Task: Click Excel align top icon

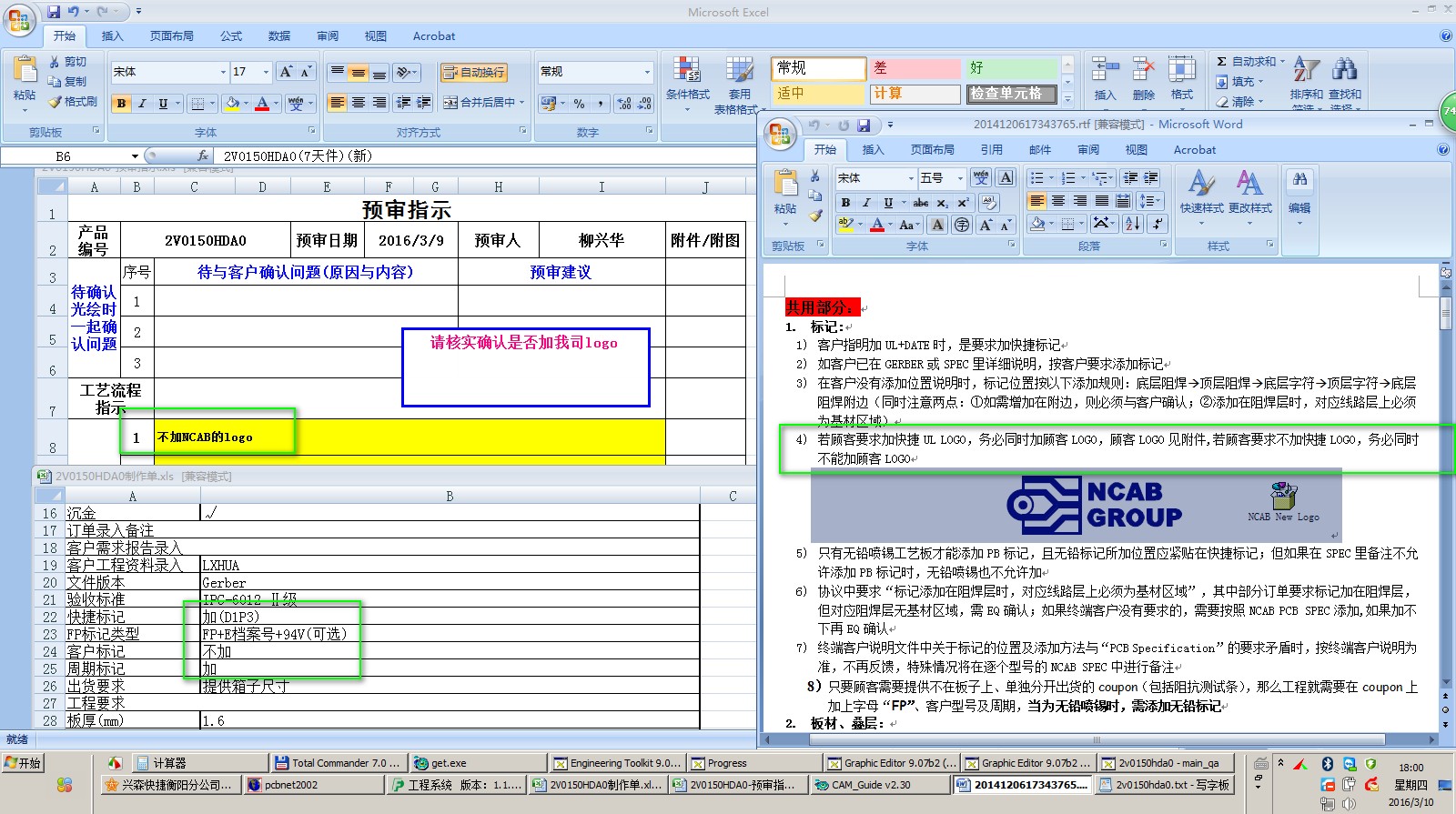Action: (x=338, y=72)
